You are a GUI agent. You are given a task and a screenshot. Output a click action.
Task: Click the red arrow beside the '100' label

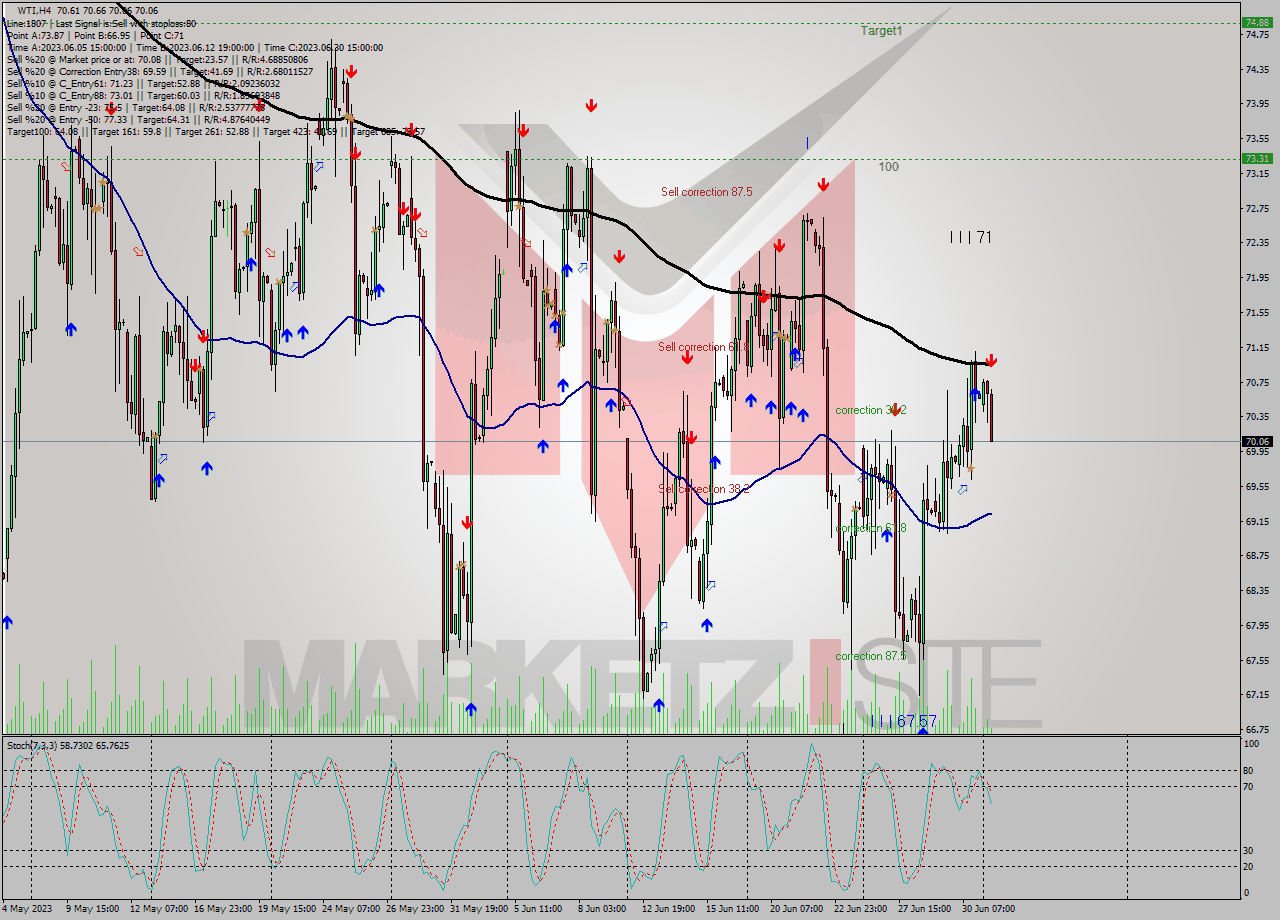pos(823,184)
